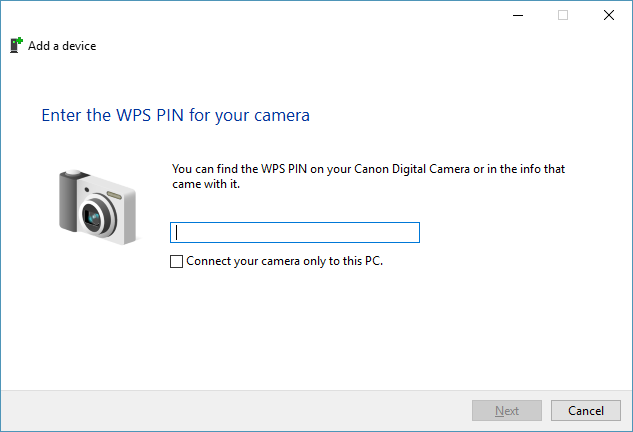Screen dimensions: 633x432
Task: Close the Add a device wizard
Action: coord(609,15)
